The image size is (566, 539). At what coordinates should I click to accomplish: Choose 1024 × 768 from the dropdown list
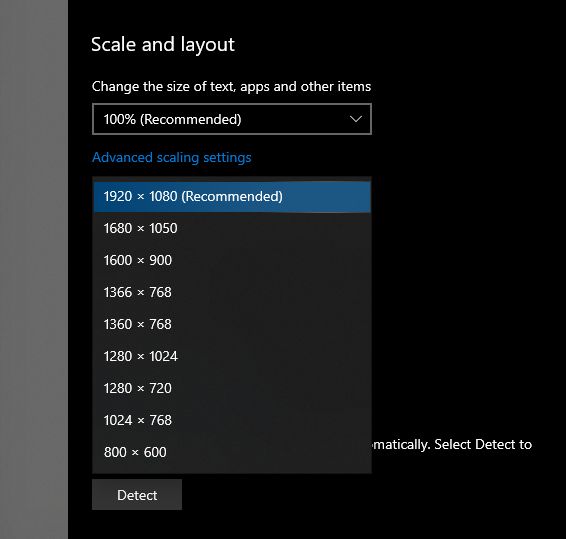pyautogui.click(x=232, y=420)
